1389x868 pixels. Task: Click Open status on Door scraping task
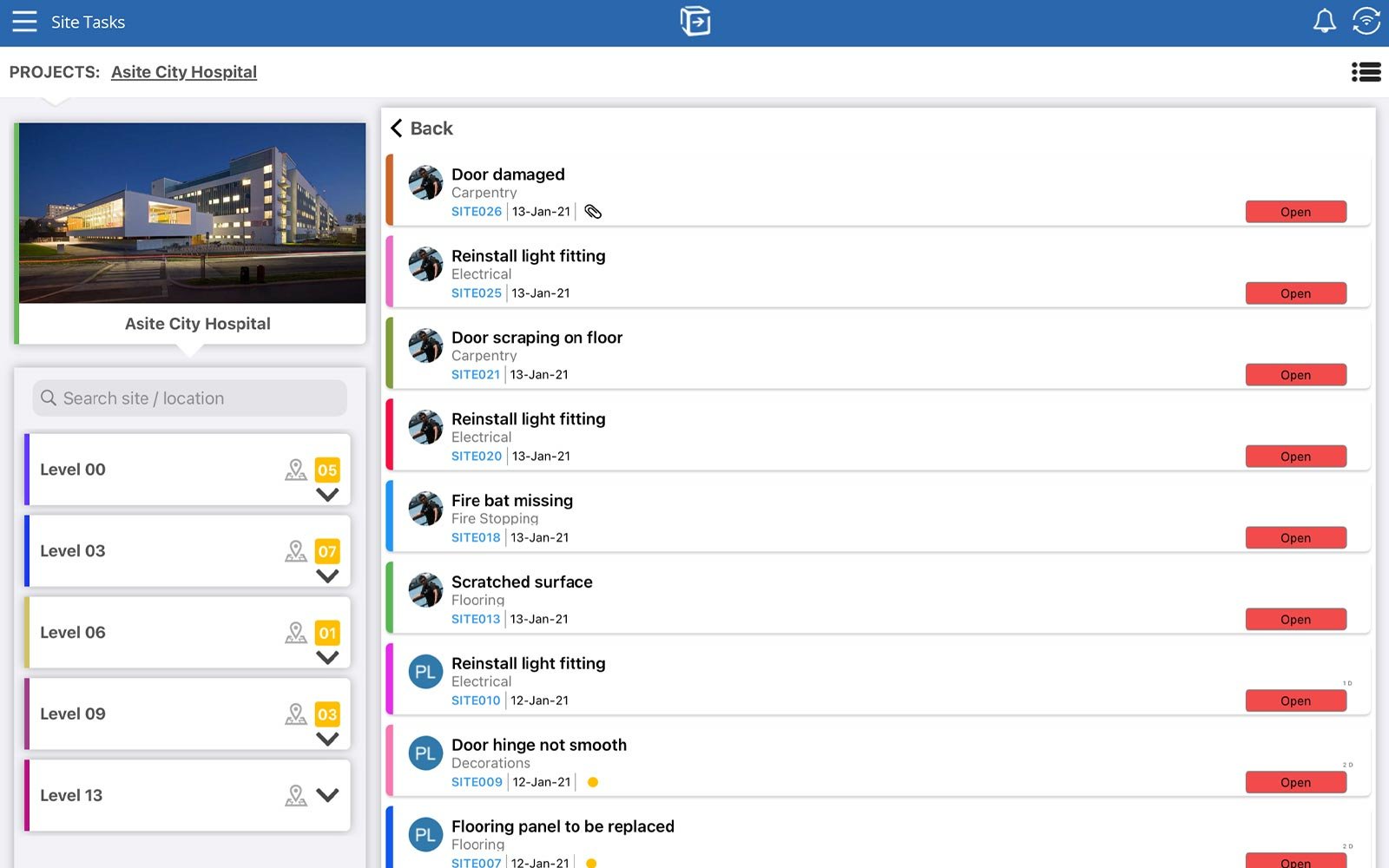click(1296, 375)
